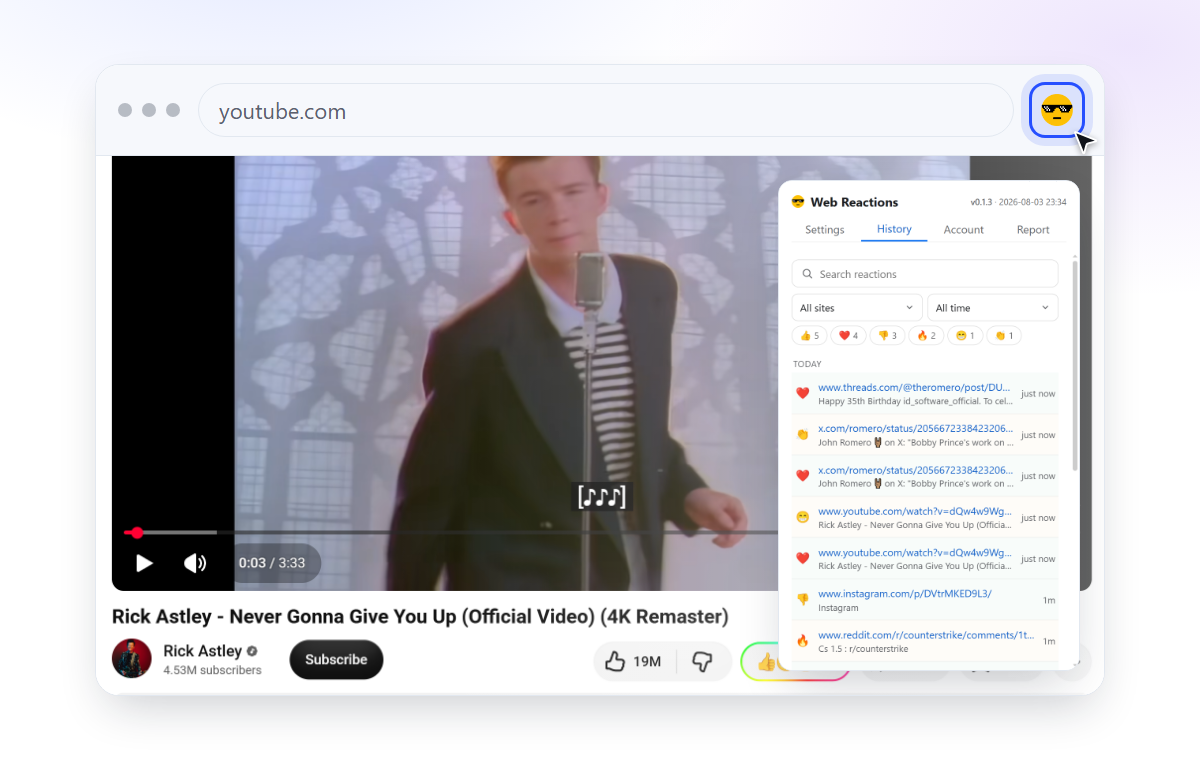Click the Web Reactions popup title

click(854, 202)
